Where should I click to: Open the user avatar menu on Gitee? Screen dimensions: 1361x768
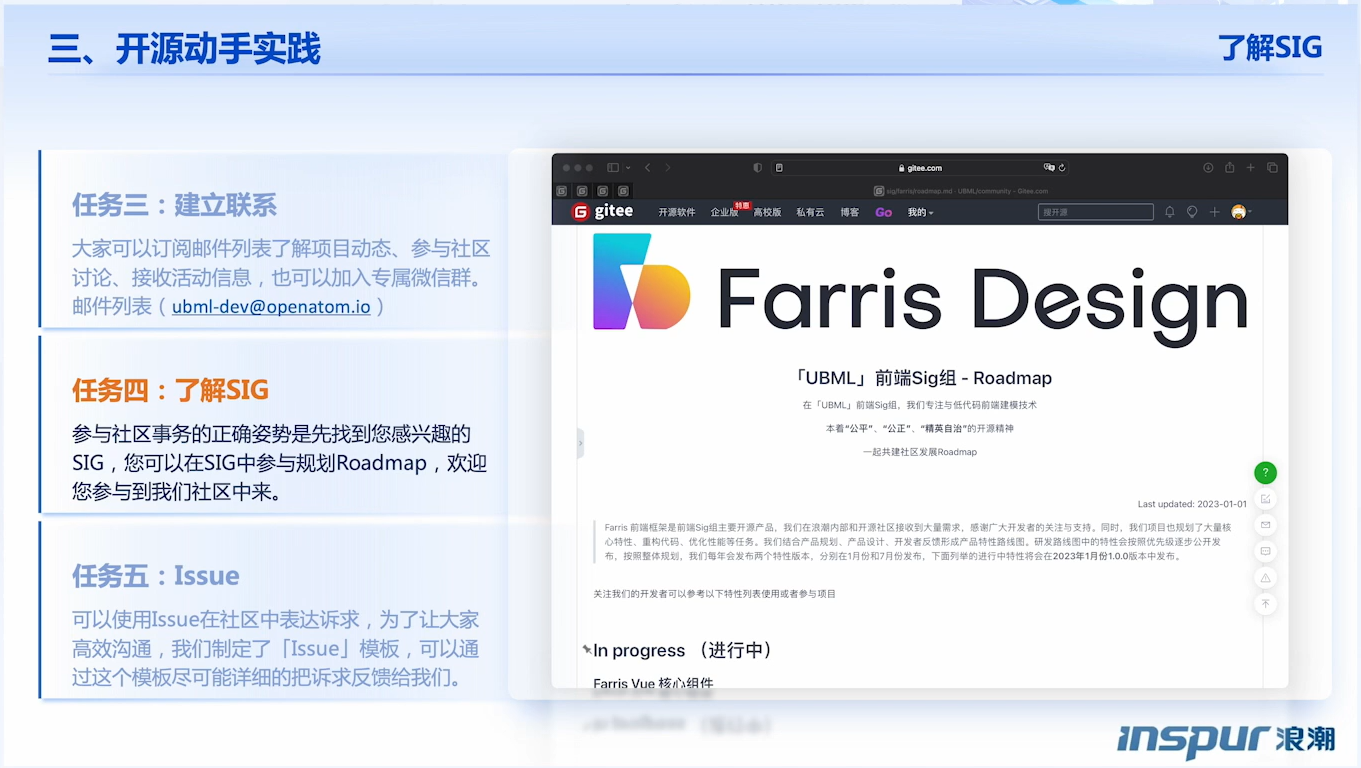pos(1239,212)
